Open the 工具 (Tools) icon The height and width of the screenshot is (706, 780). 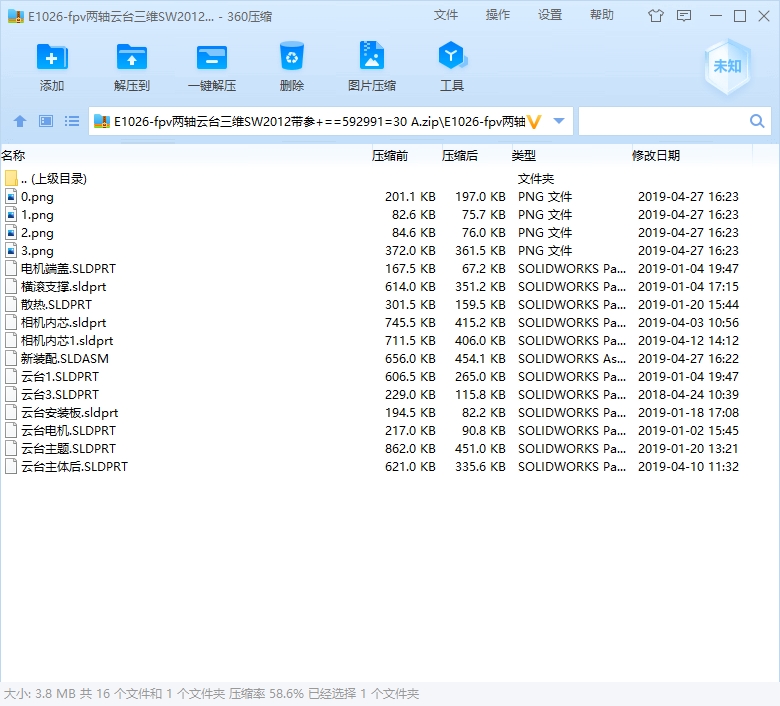coord(452,56)
